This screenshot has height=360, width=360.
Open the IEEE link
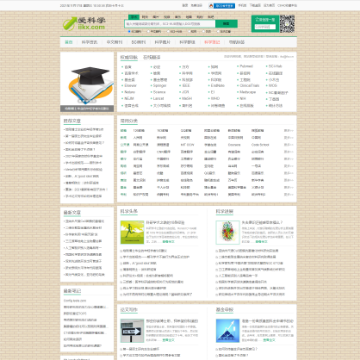coord(186,86)
